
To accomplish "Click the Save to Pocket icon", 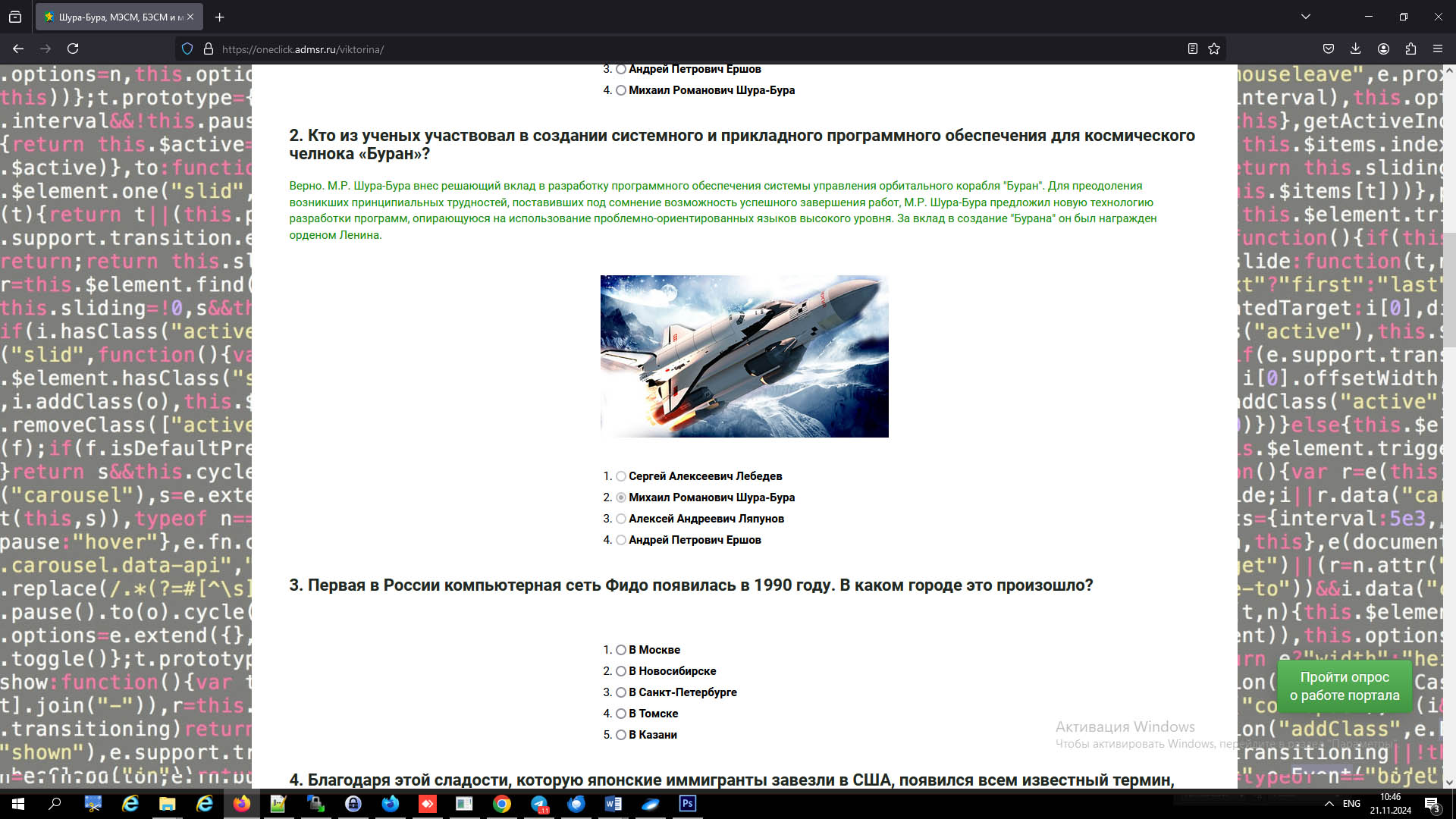I will pyautogui.click(x=1328, y=49).
